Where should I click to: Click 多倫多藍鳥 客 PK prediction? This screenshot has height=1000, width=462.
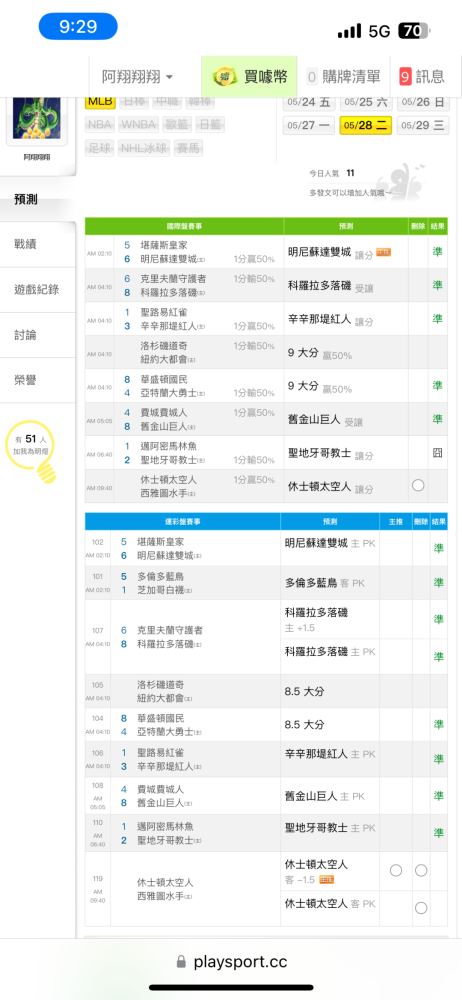coord(325,583)
